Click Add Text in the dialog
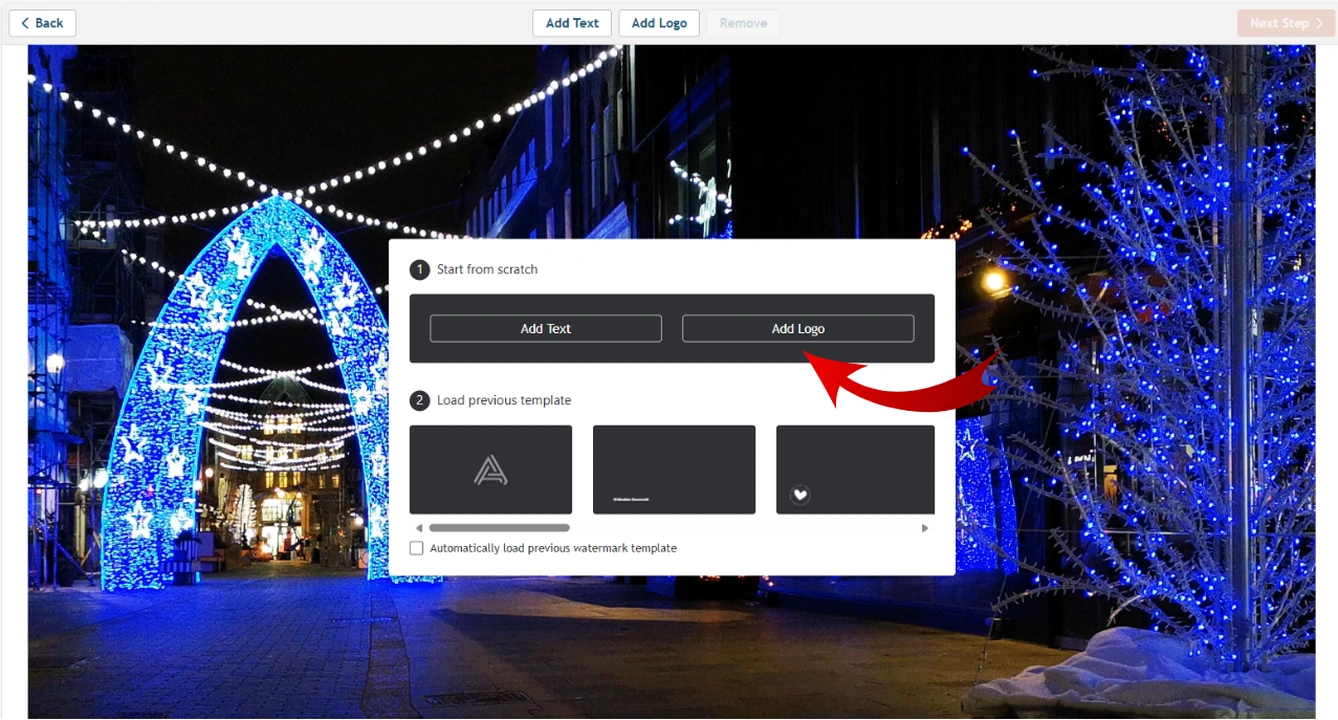 tap(546, 328)
